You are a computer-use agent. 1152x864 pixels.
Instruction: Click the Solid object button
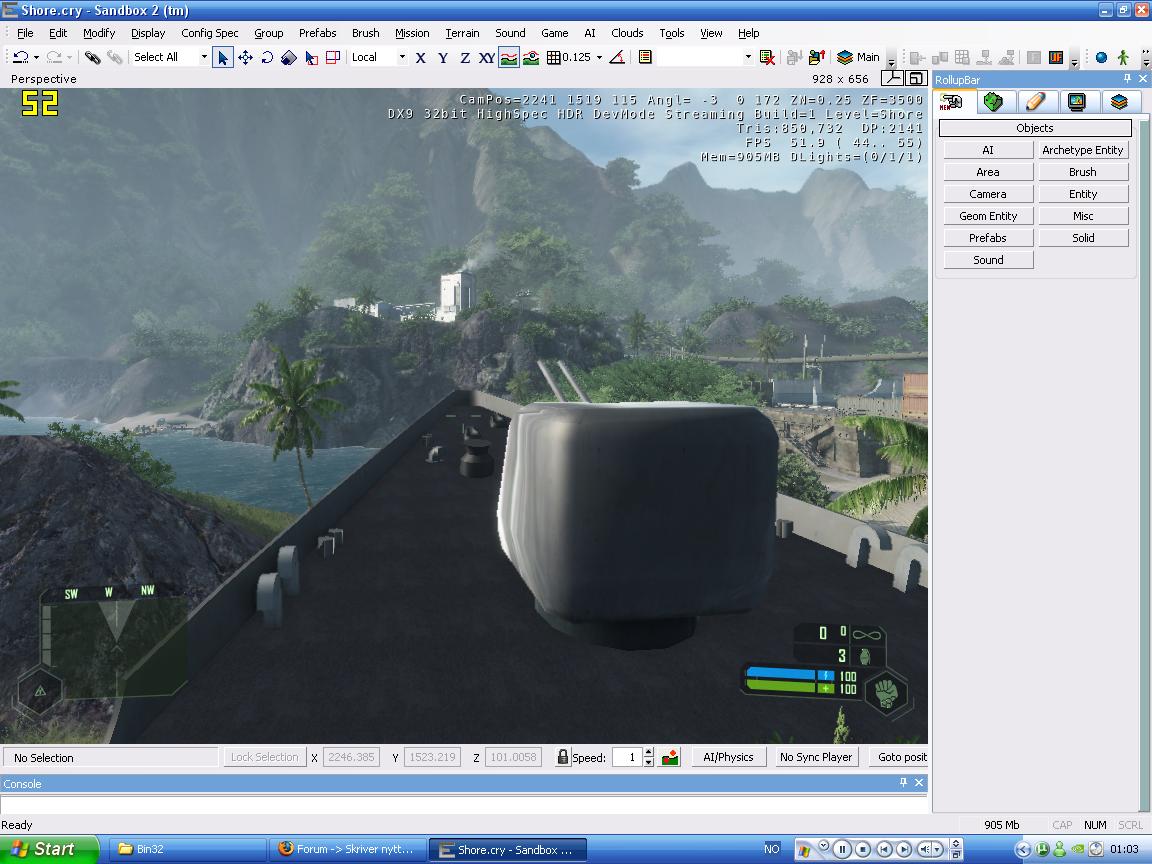(1083, 238)
